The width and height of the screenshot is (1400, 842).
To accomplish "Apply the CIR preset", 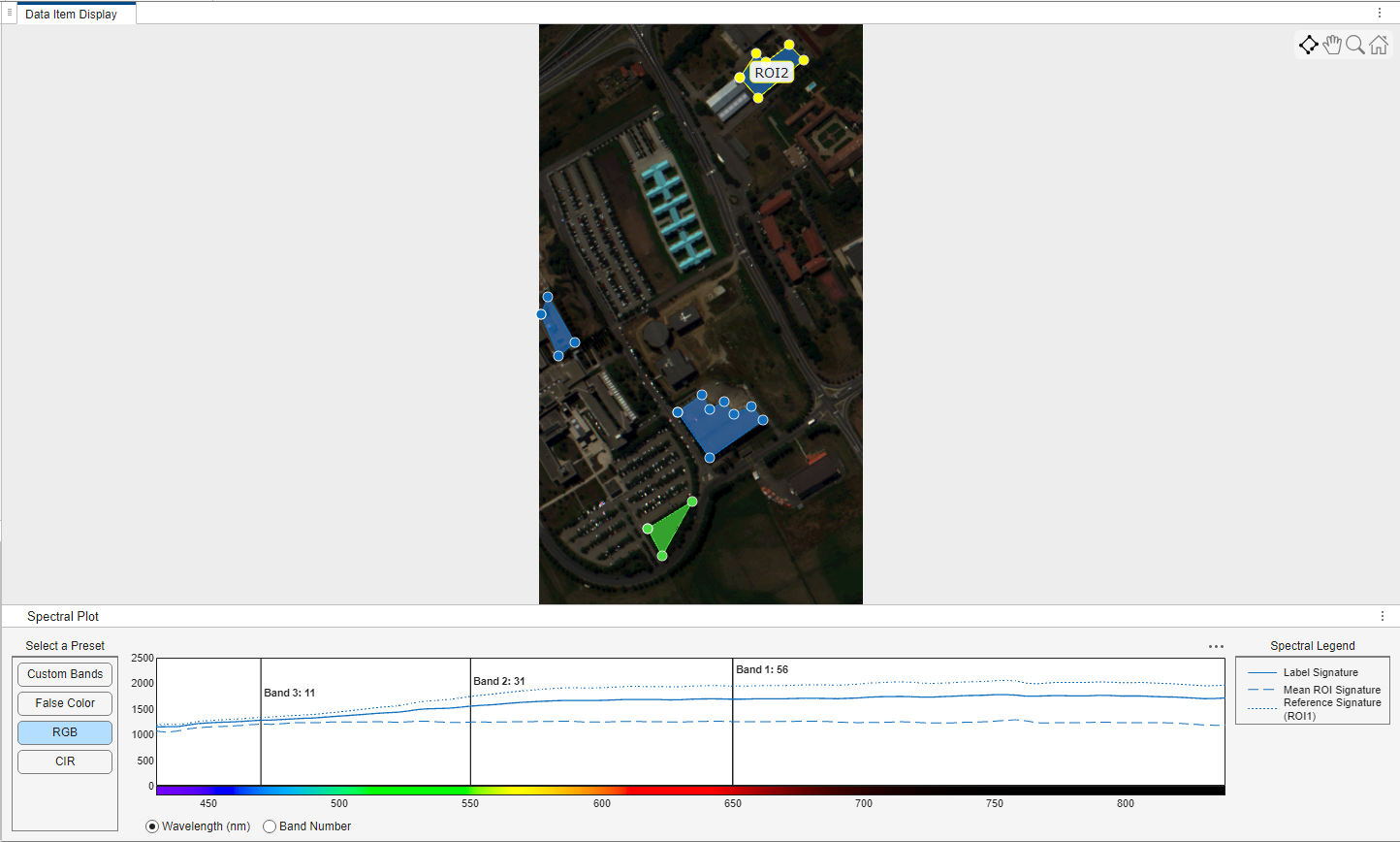I will [x=64, y=761].
